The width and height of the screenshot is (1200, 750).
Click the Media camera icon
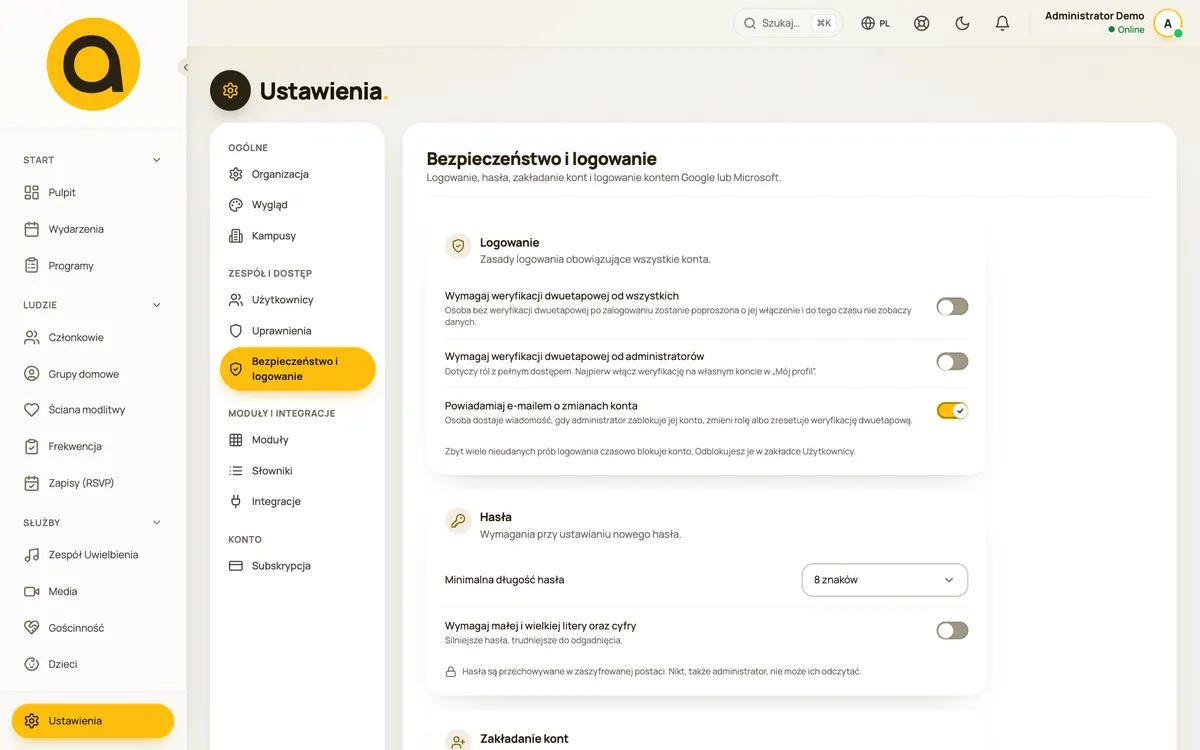click(x=32, y=591)
